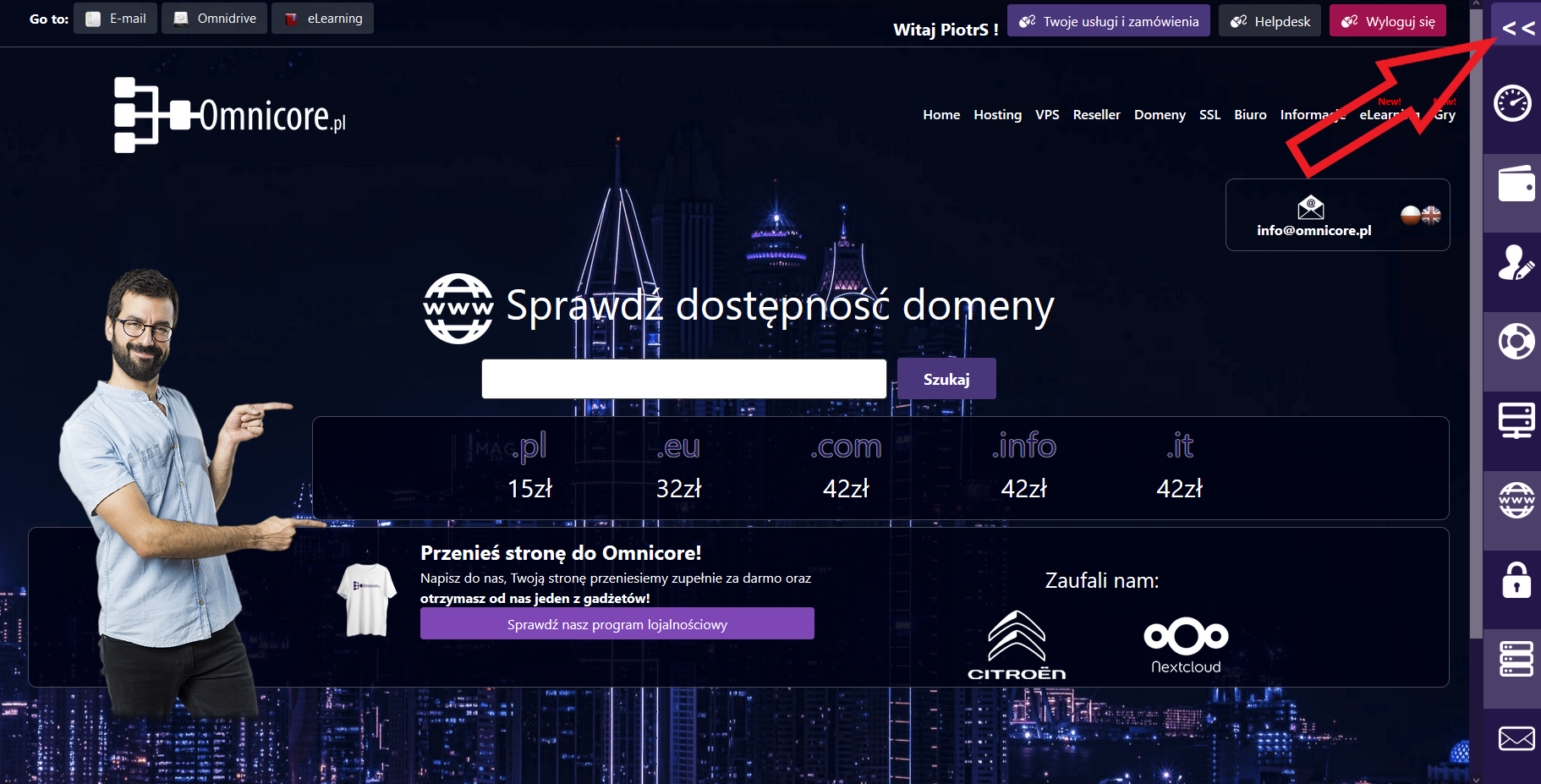Click the Wyloguj się logout button
1541x784 pixels.
pos(1387,21)
